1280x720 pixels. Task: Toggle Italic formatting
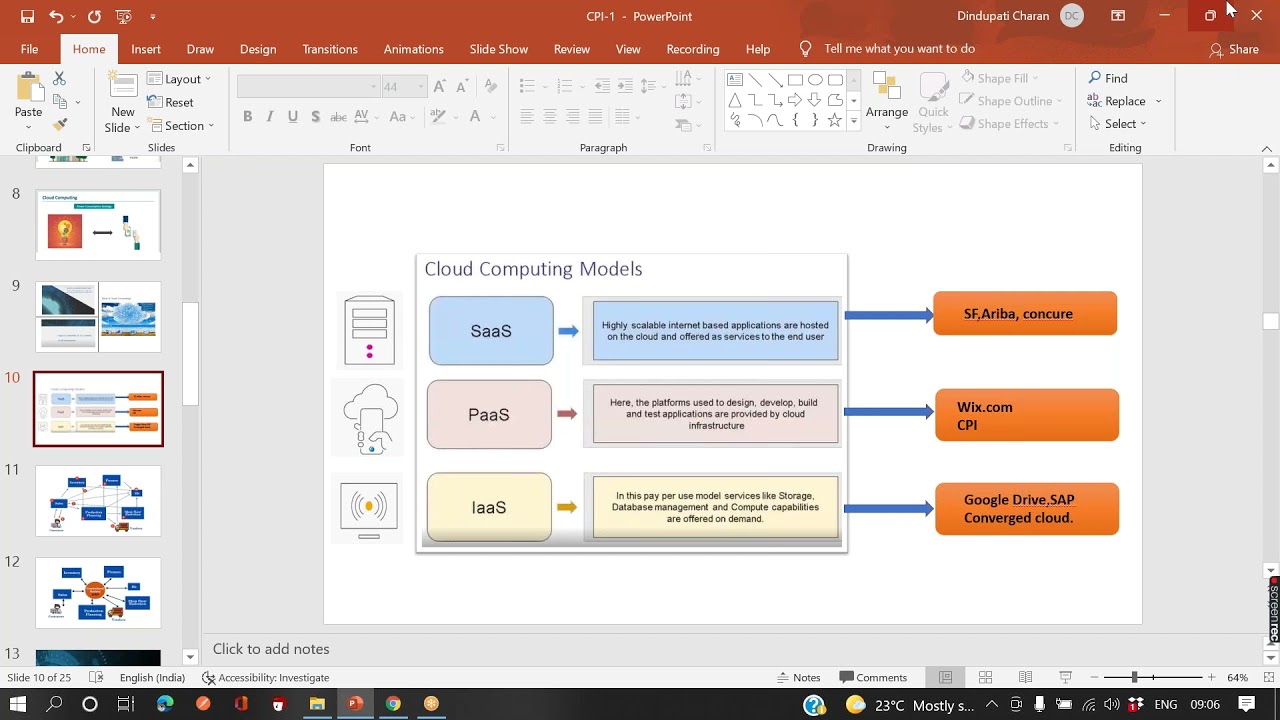click(269, 116)
